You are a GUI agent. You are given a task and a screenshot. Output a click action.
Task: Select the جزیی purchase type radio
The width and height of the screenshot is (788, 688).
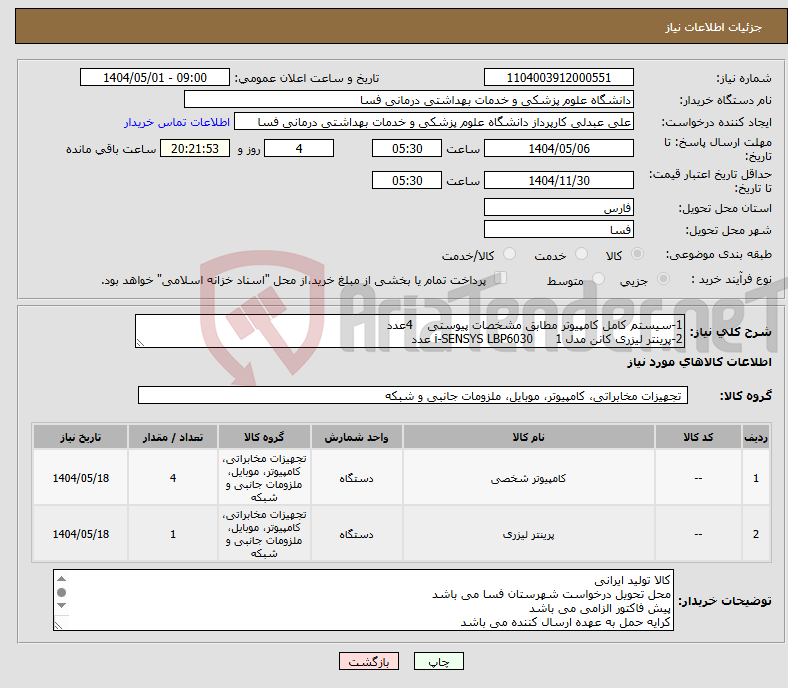tap(663, 278)
